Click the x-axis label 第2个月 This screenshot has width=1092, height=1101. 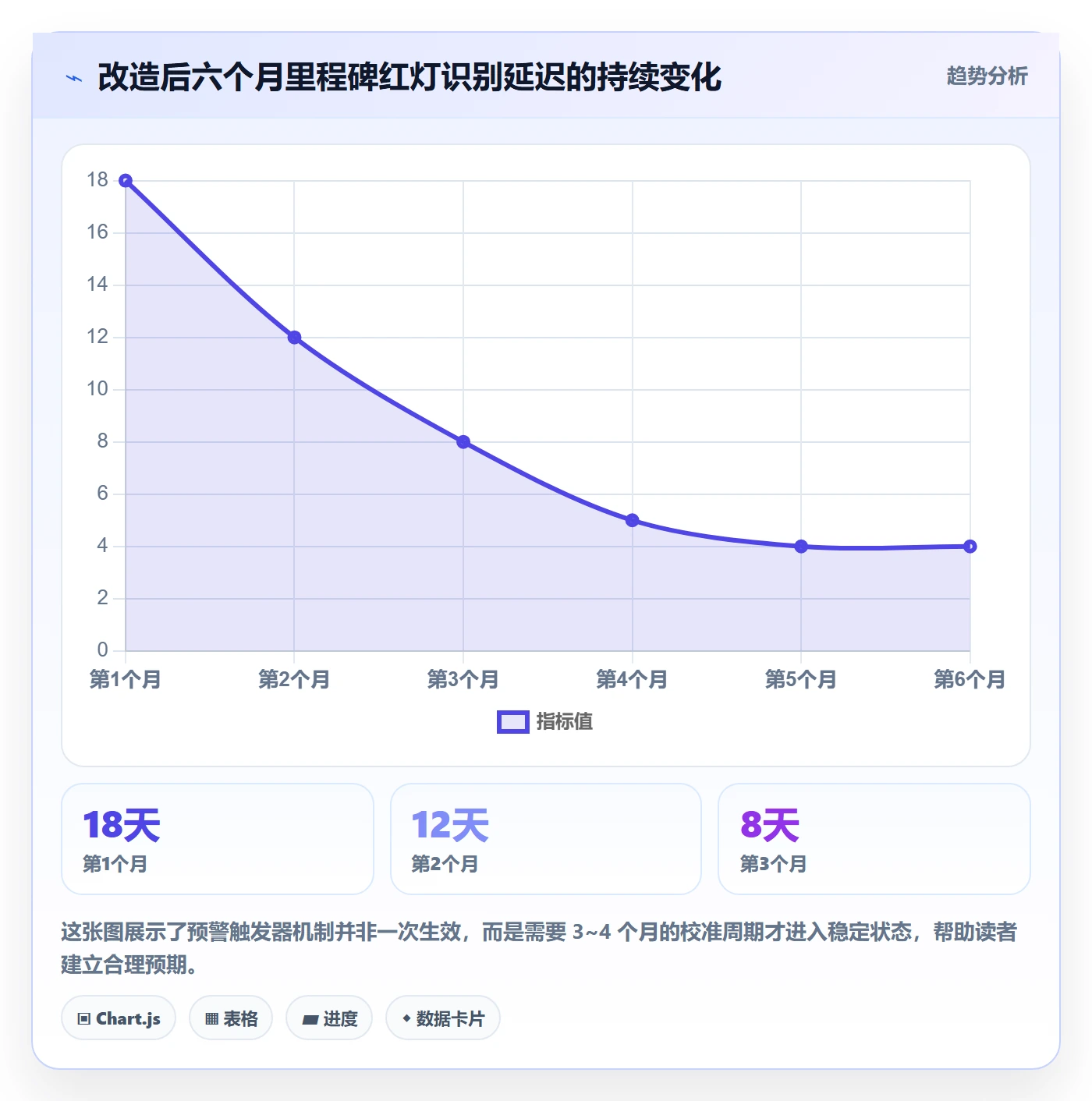294,680
